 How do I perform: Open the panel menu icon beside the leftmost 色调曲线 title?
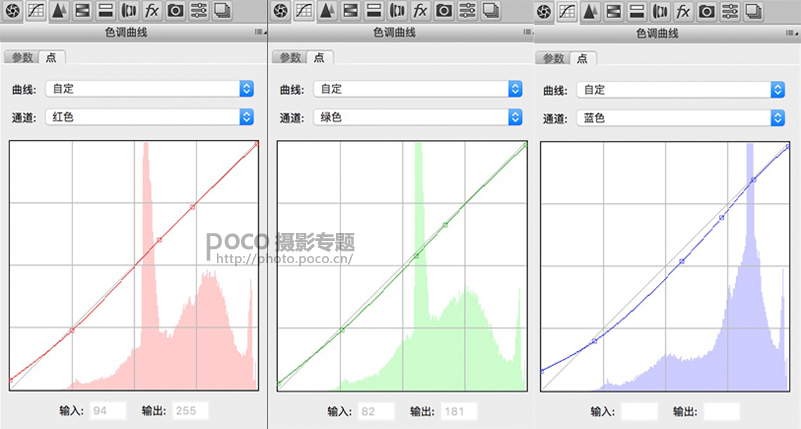(x=260, y=32)
